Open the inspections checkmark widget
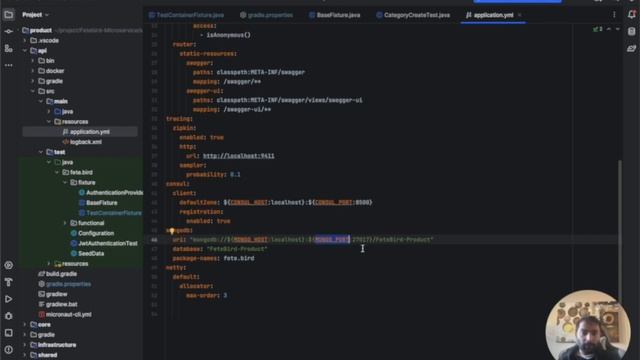The image size is (640, 360). [x=598, y=29]
